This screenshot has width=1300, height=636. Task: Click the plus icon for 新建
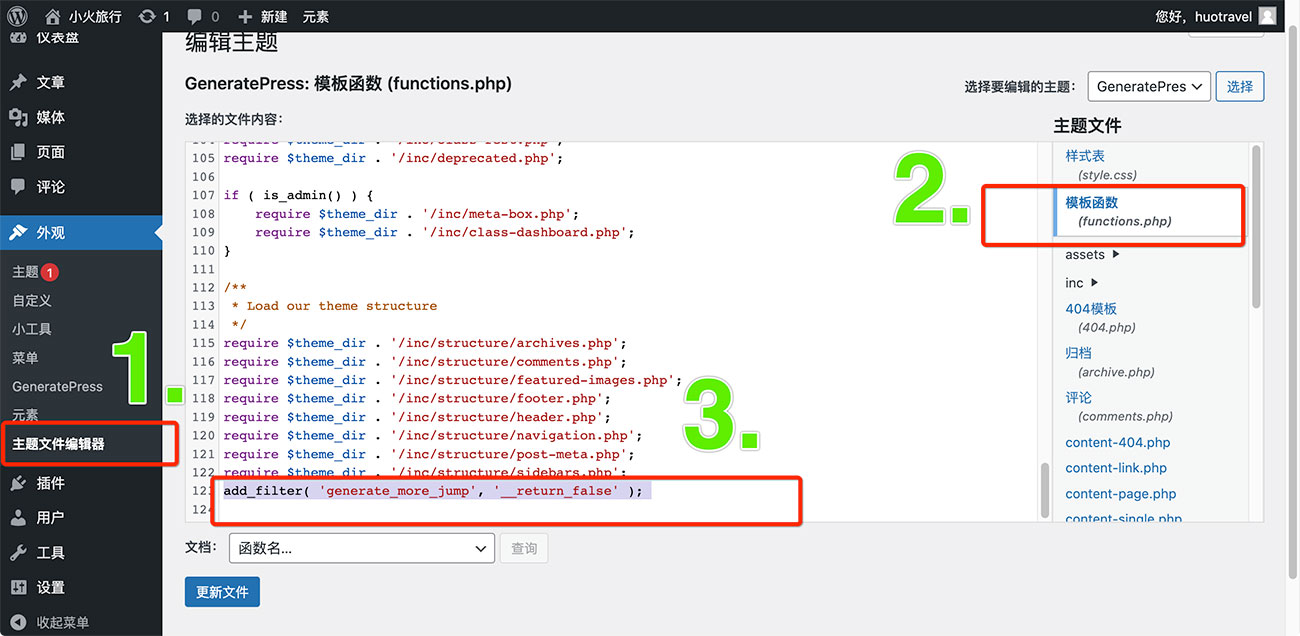pos(245,16)
